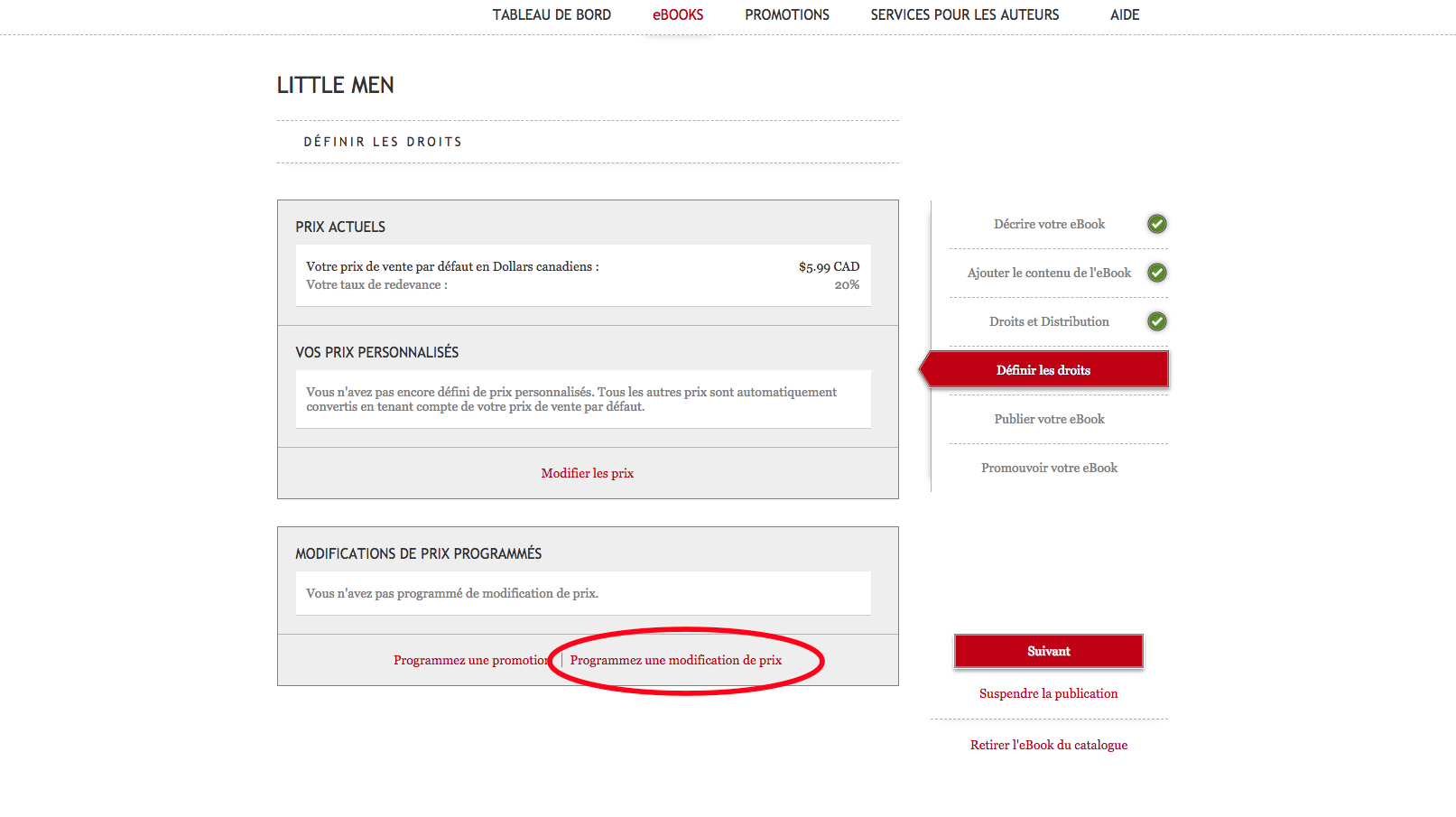This screenshot has width=1456, height=817.
Task: Click Suspendre la publication link
Action: (x=1048, y=693)
